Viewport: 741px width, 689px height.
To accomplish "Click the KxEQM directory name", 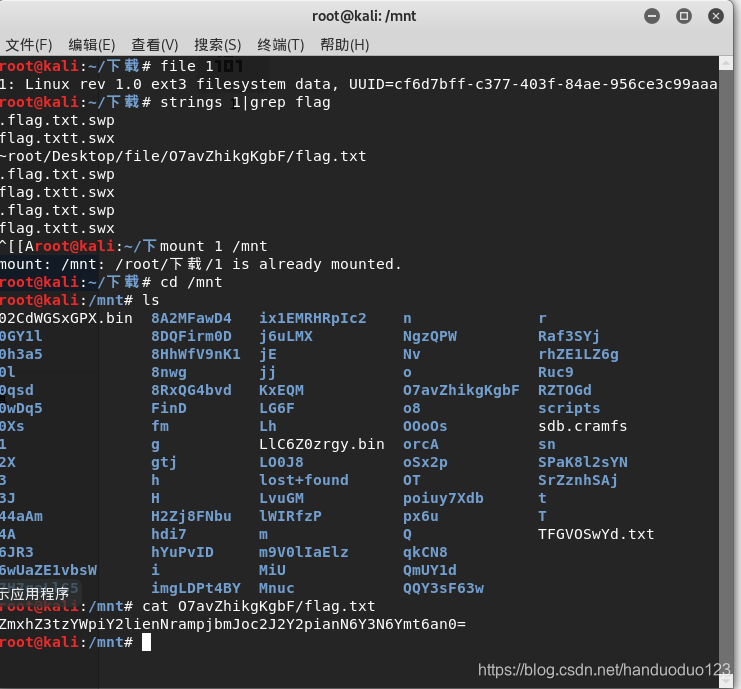I will pos(281,390).
